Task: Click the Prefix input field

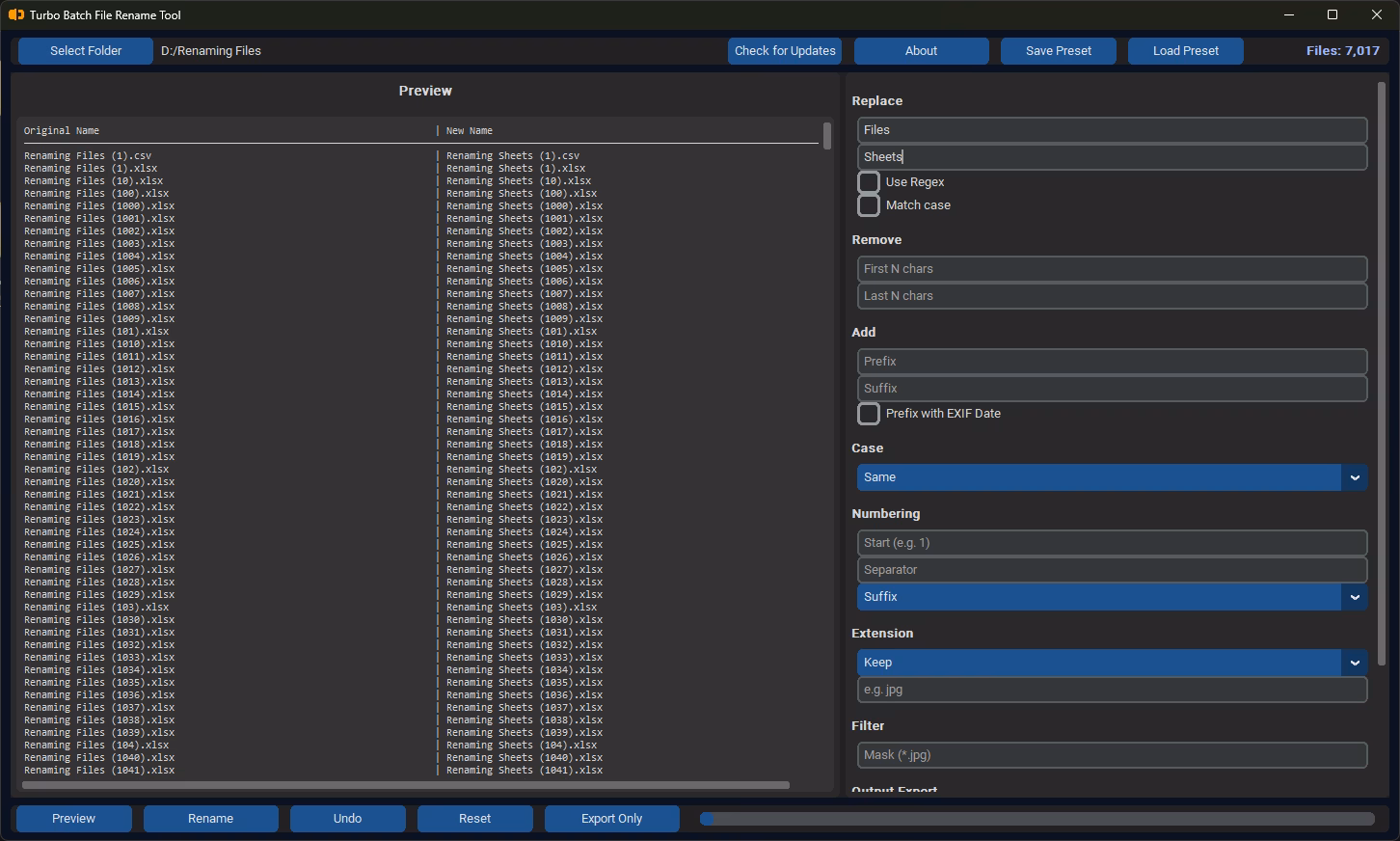Action: pyautogui.click(x=1112, y=362)
